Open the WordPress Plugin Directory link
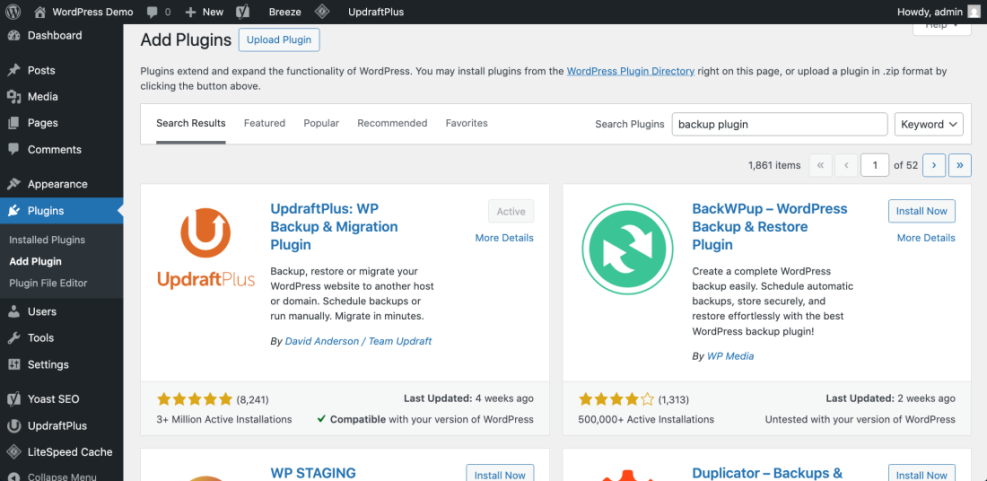Screen dimensions: 987x481 (x=631, y=71)
